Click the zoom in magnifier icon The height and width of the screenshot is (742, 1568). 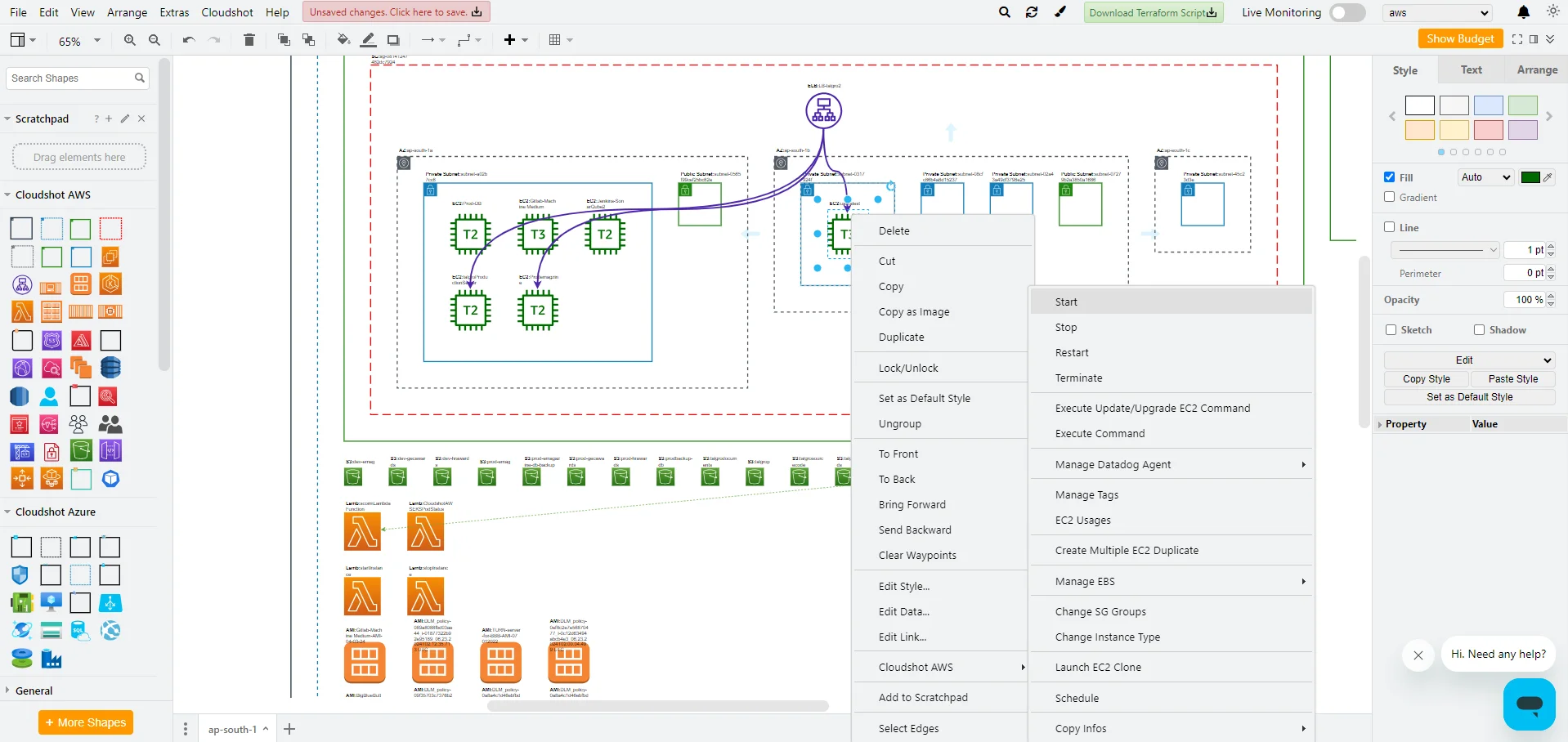129,40
